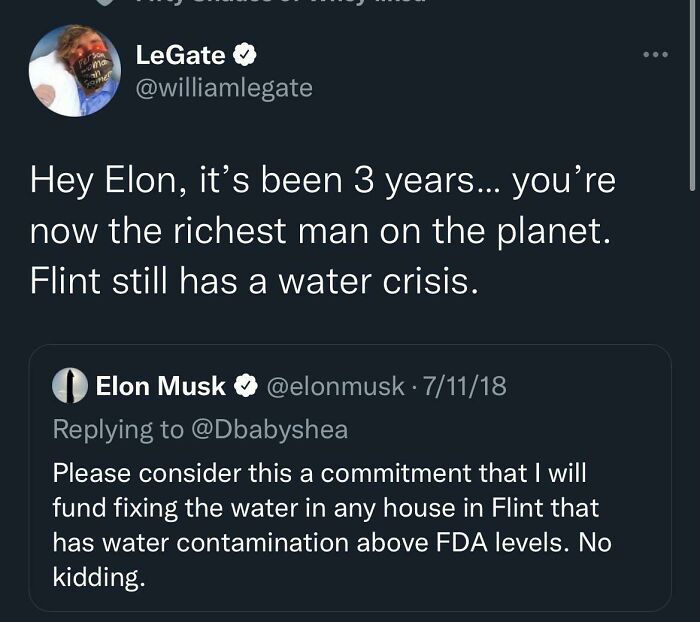Click 'No kidding.' text in quoted tweet
This screenshot has height=622, width=700.
point(100,579)
